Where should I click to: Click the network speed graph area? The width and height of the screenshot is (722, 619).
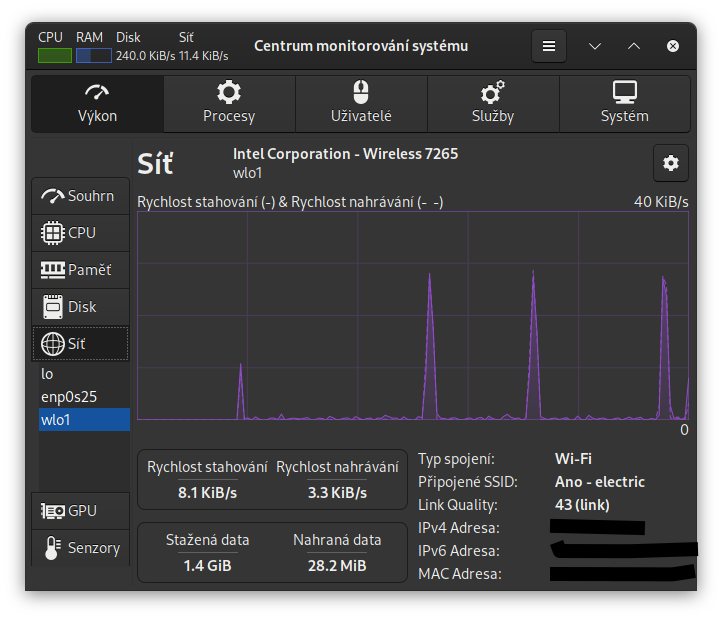pyautogui.click(x=412, y=315)
